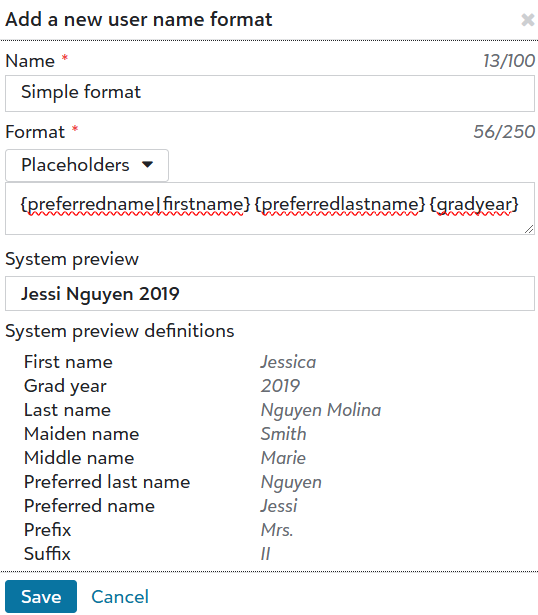Click the 'Grad year' definition label

pyautogui.click(x=65, y=386)
